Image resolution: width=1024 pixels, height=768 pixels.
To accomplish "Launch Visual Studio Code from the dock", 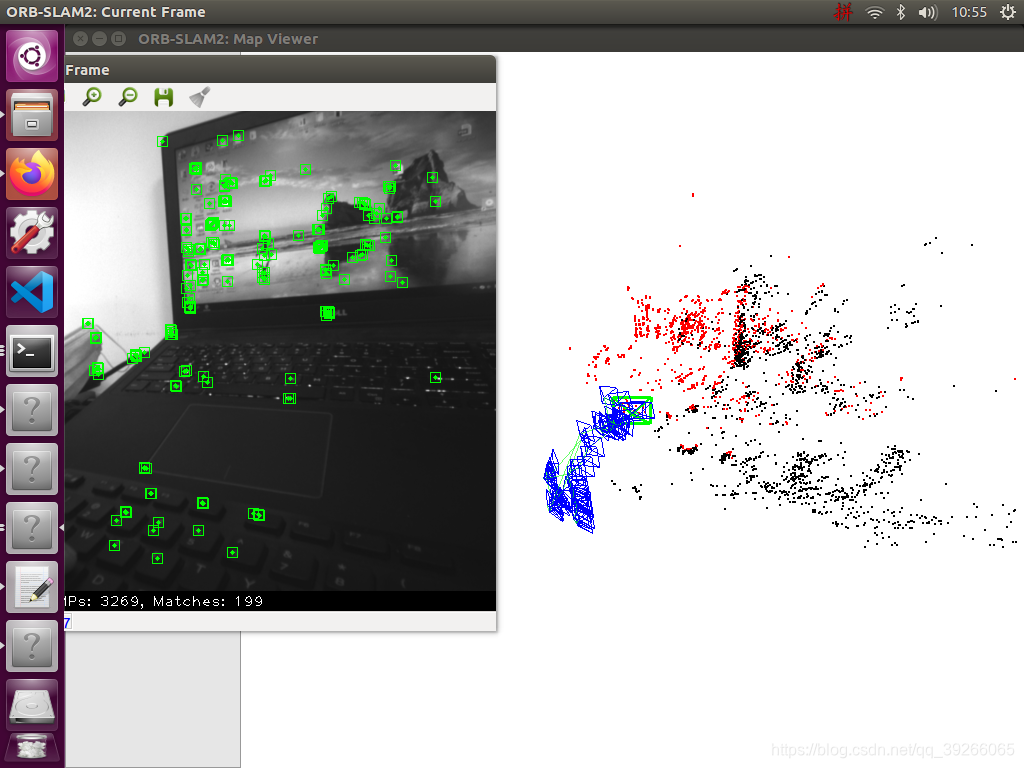I will 32,292.
